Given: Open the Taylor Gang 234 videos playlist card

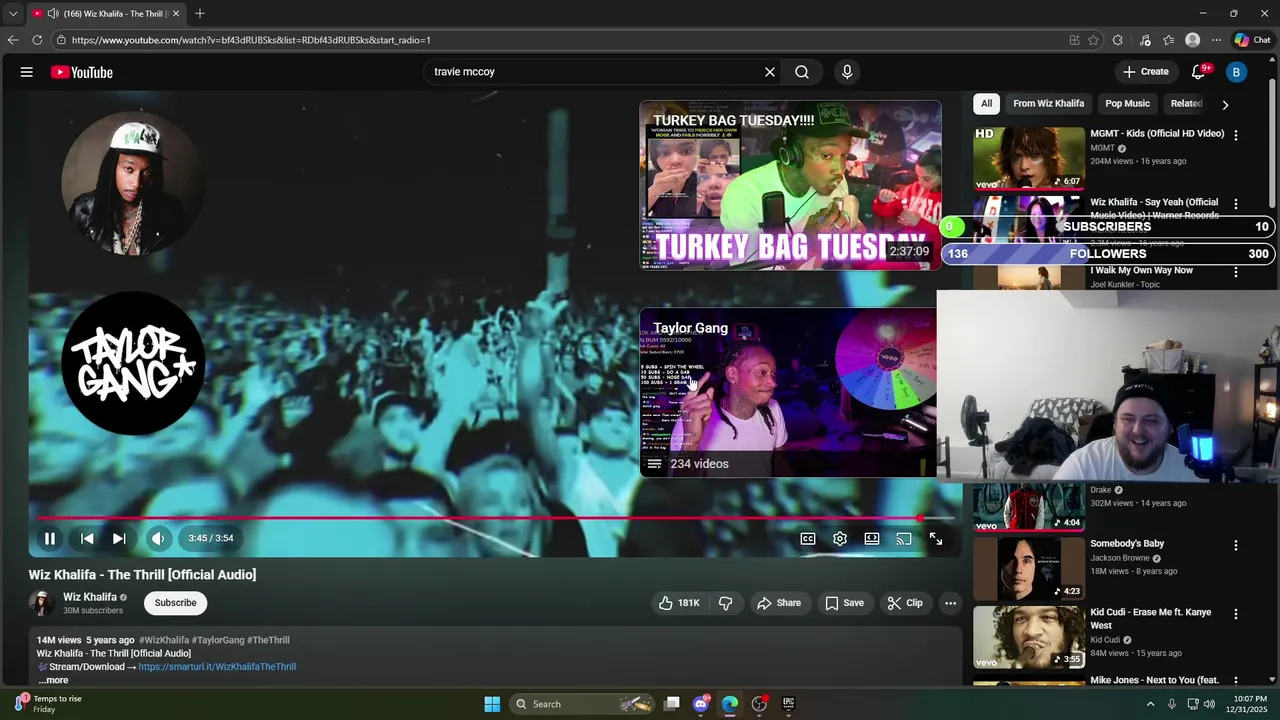Looking at the screenshot, I should click(788, 392).
